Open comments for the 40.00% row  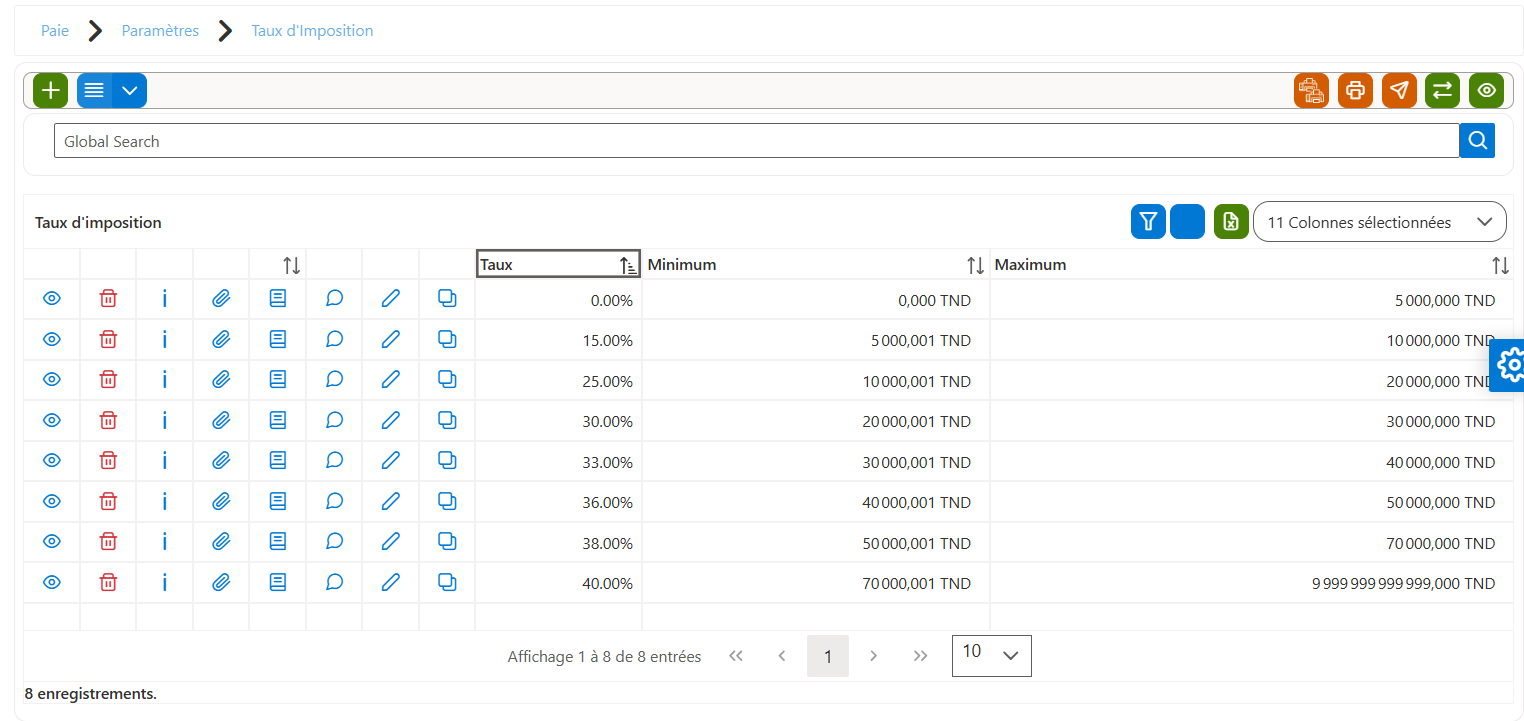tap(335, 583)
